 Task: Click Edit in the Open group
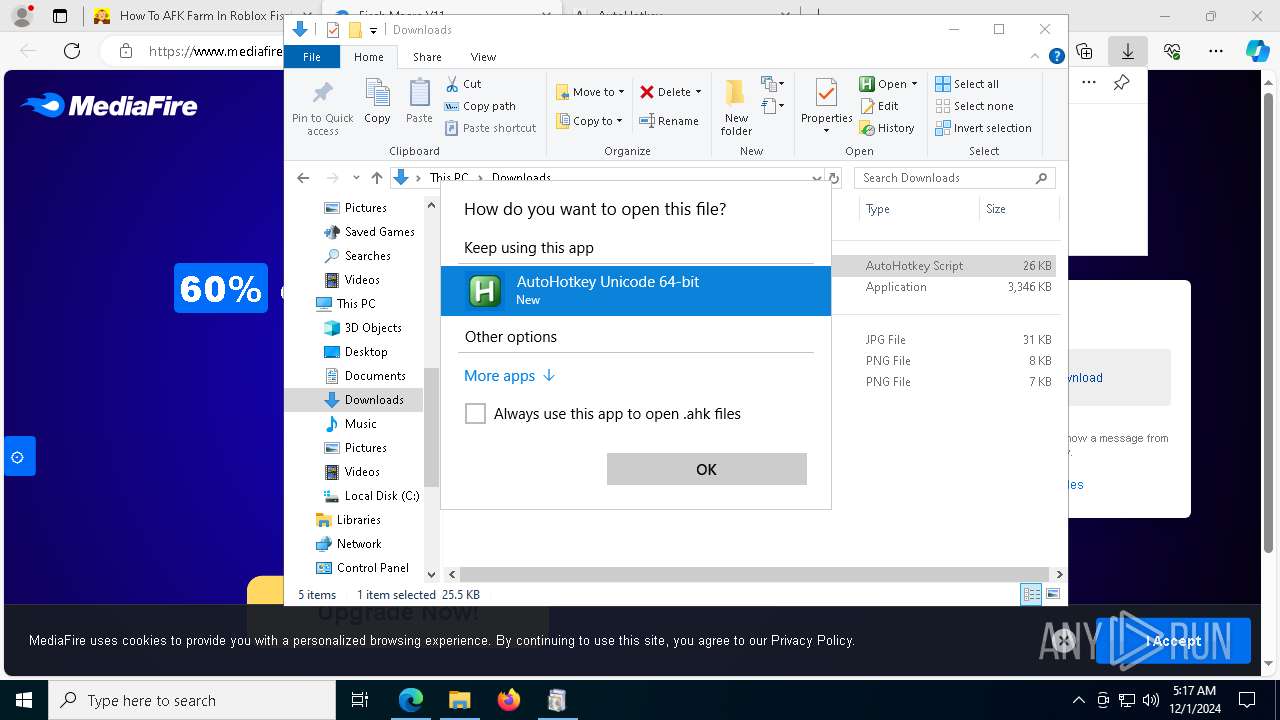point(879,106)
